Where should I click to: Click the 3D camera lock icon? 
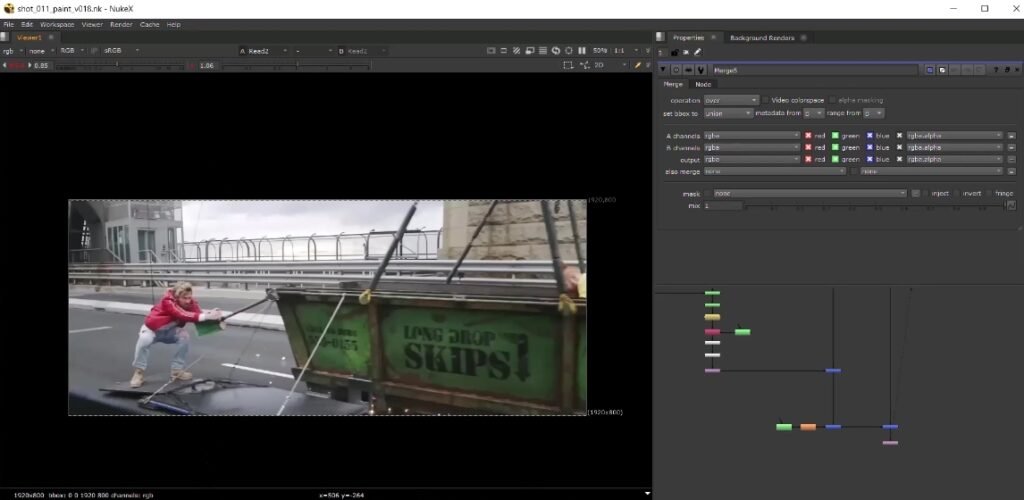click(x=584, y=65)
